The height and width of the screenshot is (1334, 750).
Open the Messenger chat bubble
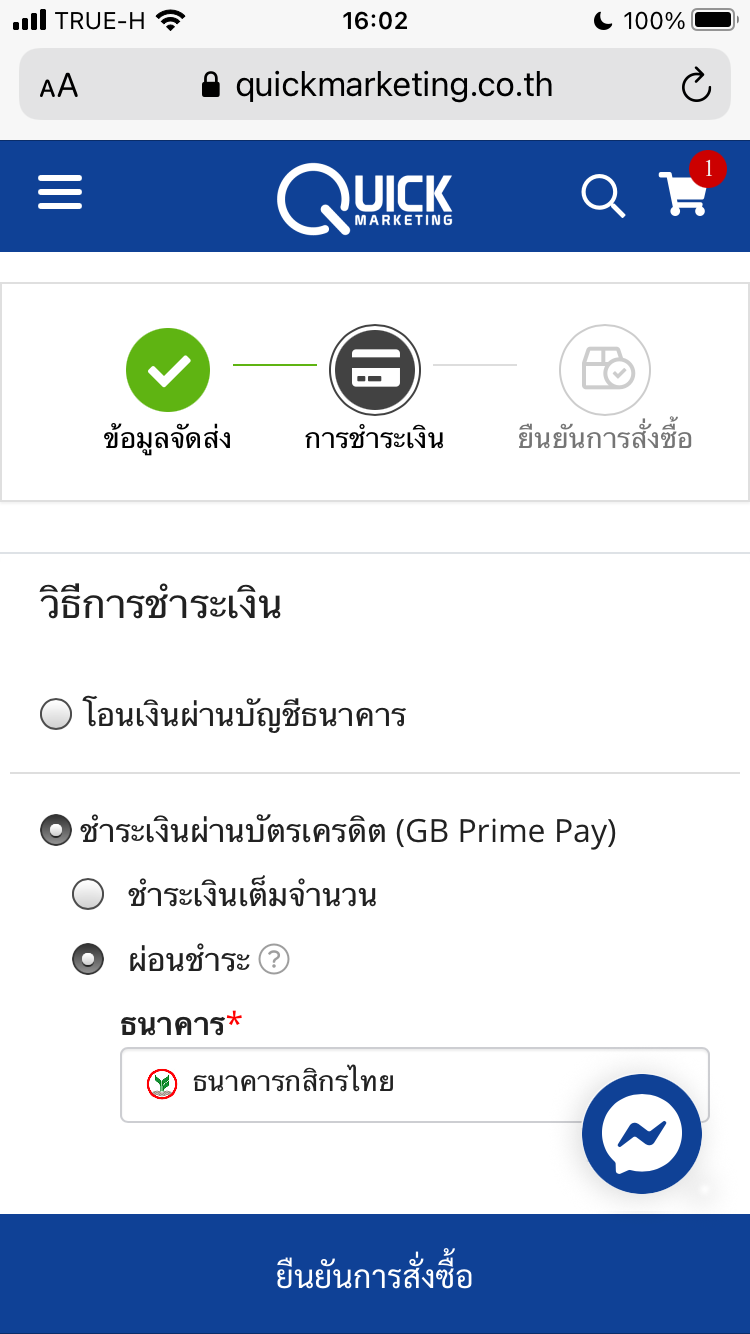click(641, 1133)
